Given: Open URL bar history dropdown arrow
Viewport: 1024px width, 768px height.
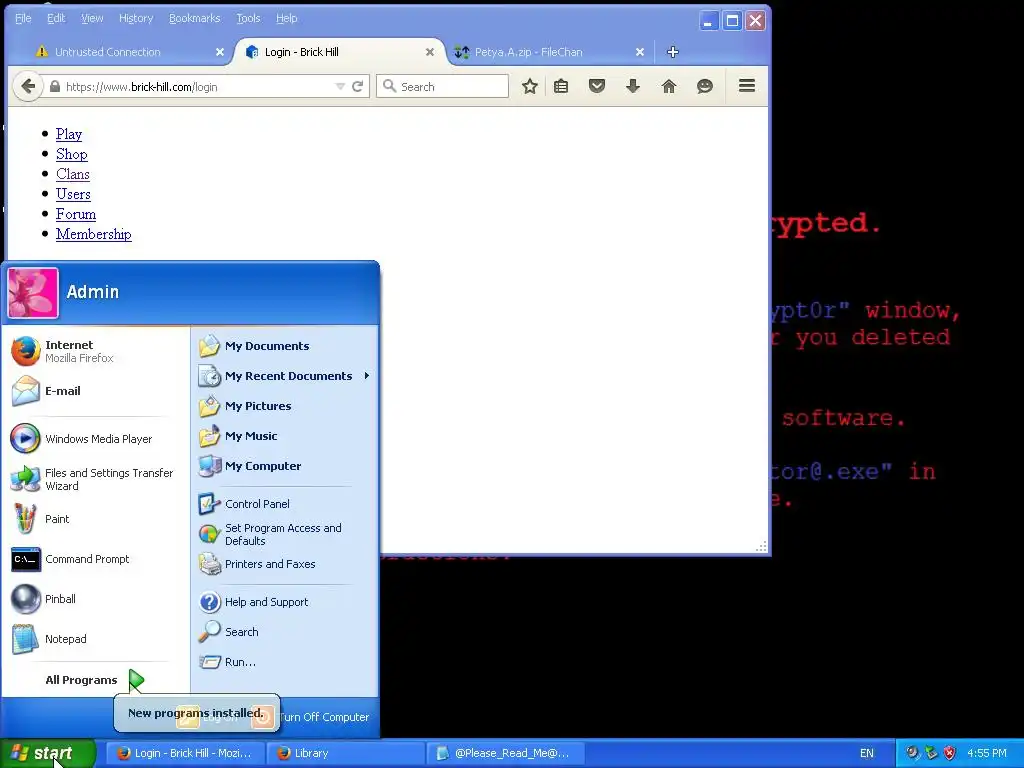Looking at the screenshot, I should (x=340, y=86).
